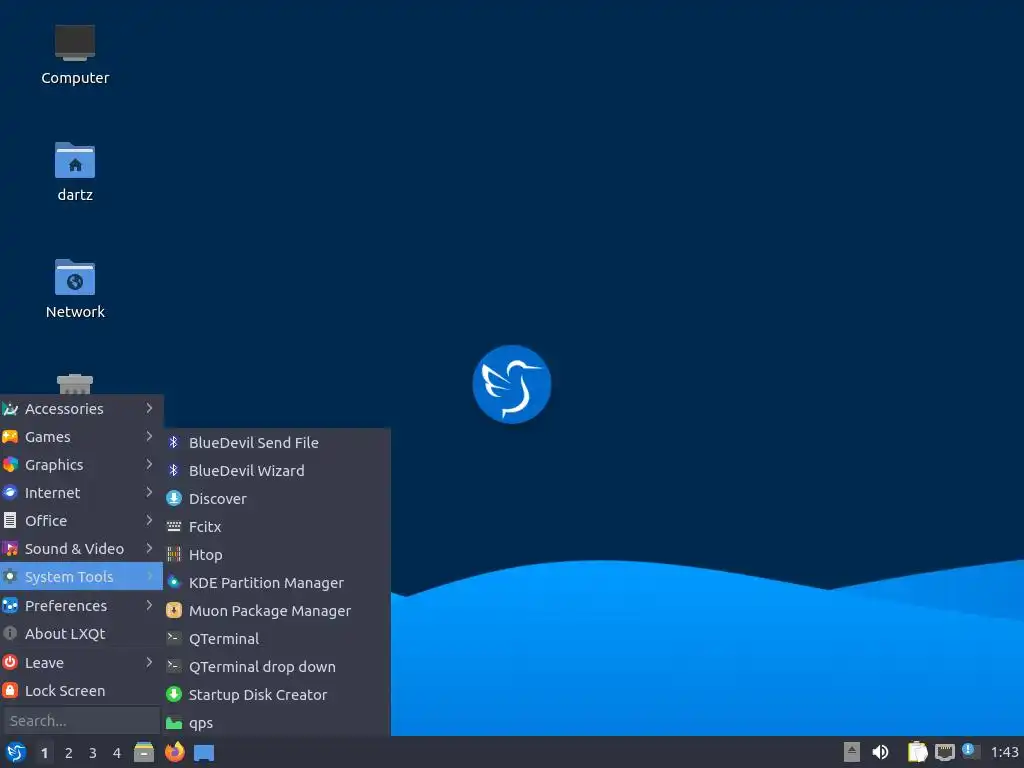Switch to virtual desktop 1
The height and width of the screenshot is (768, 1024).
tap(44, 753)
